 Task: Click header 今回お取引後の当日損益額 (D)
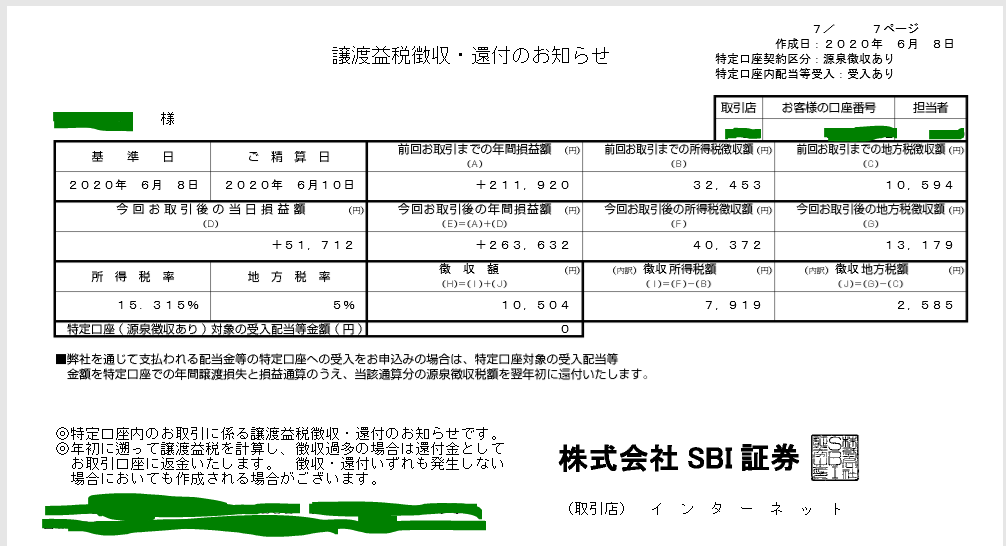(210, 216)
